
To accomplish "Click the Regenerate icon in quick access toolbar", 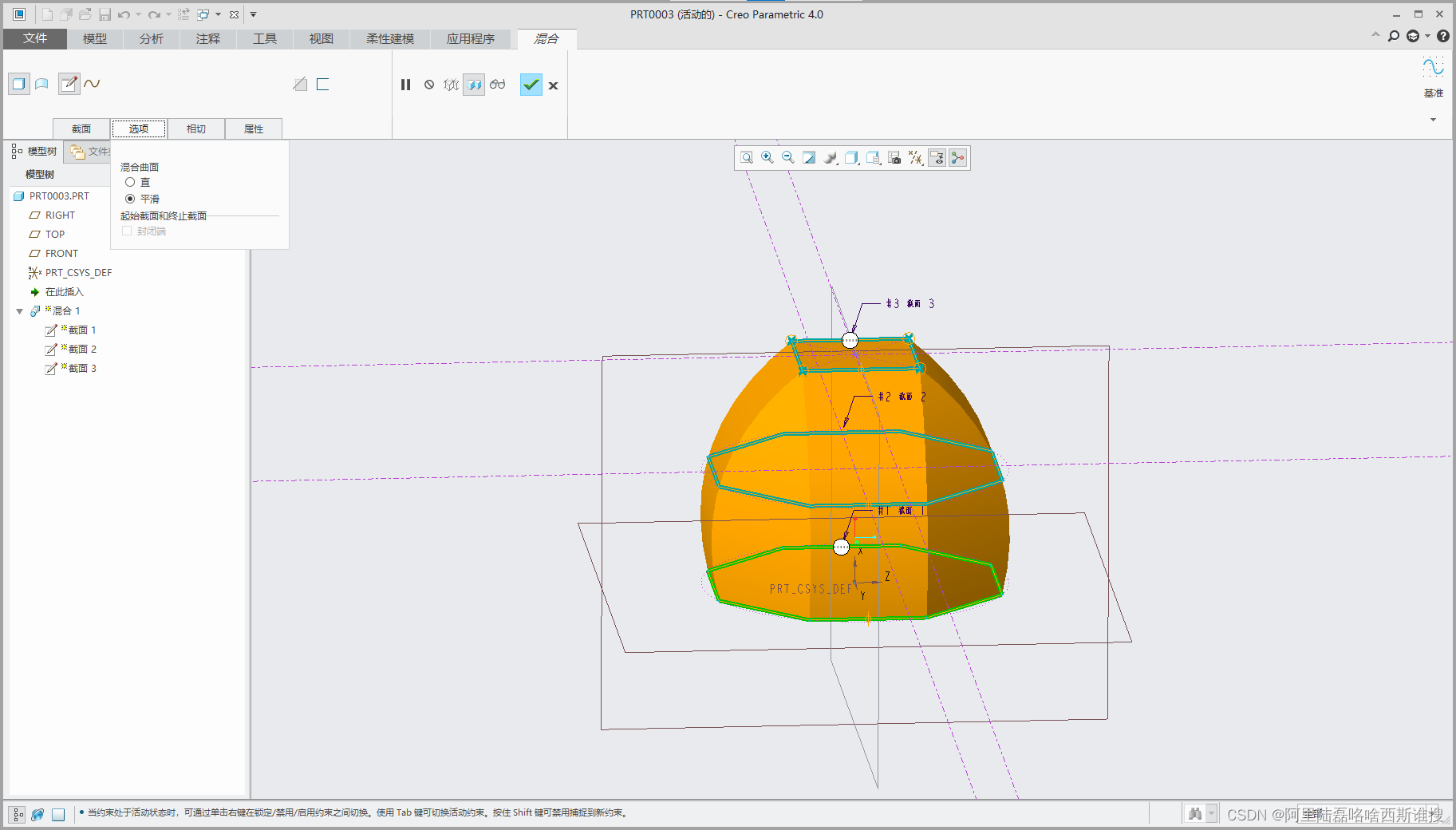I will coord(183,14).
